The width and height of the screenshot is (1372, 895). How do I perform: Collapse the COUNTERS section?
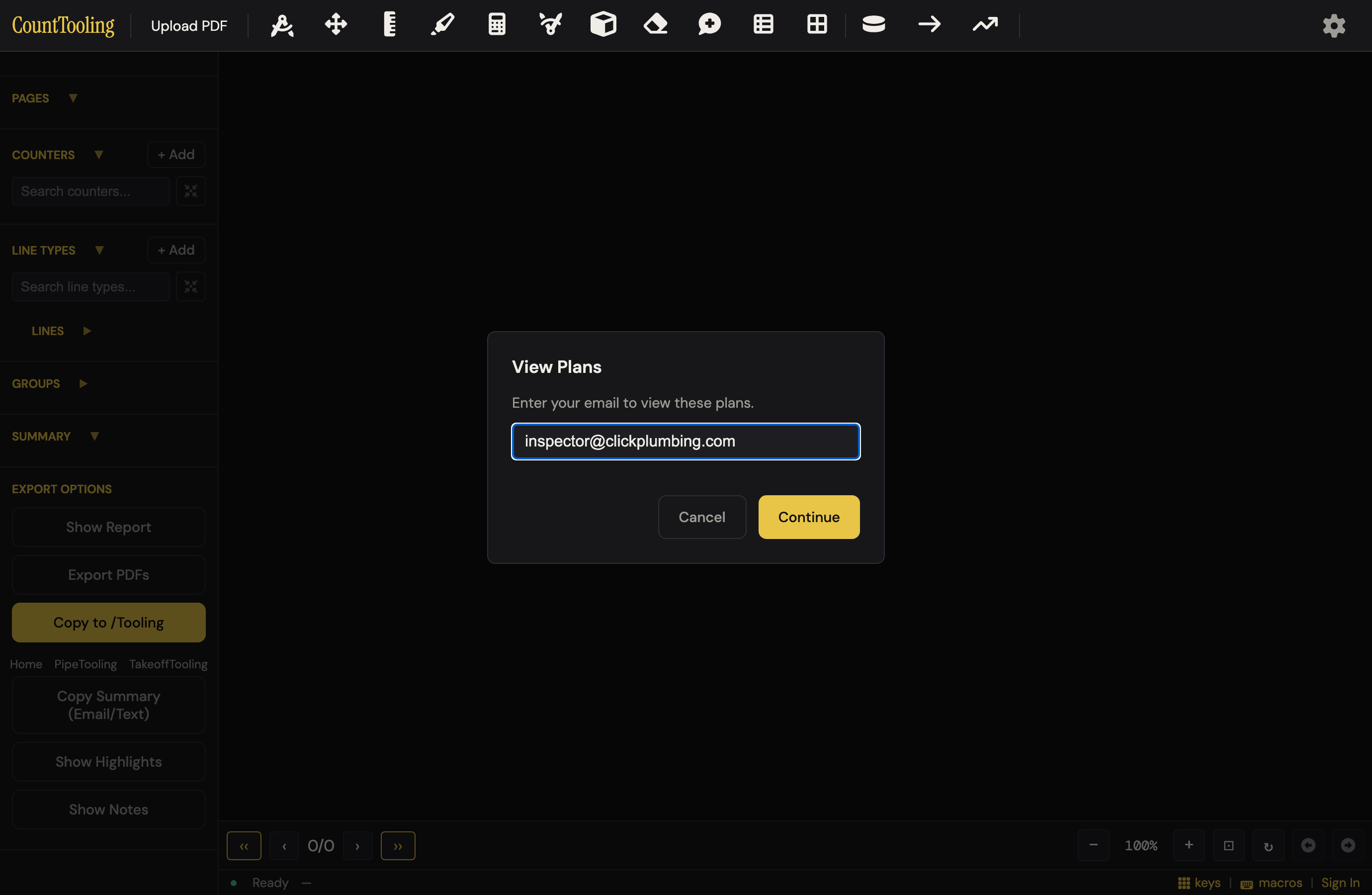[98, 155]
